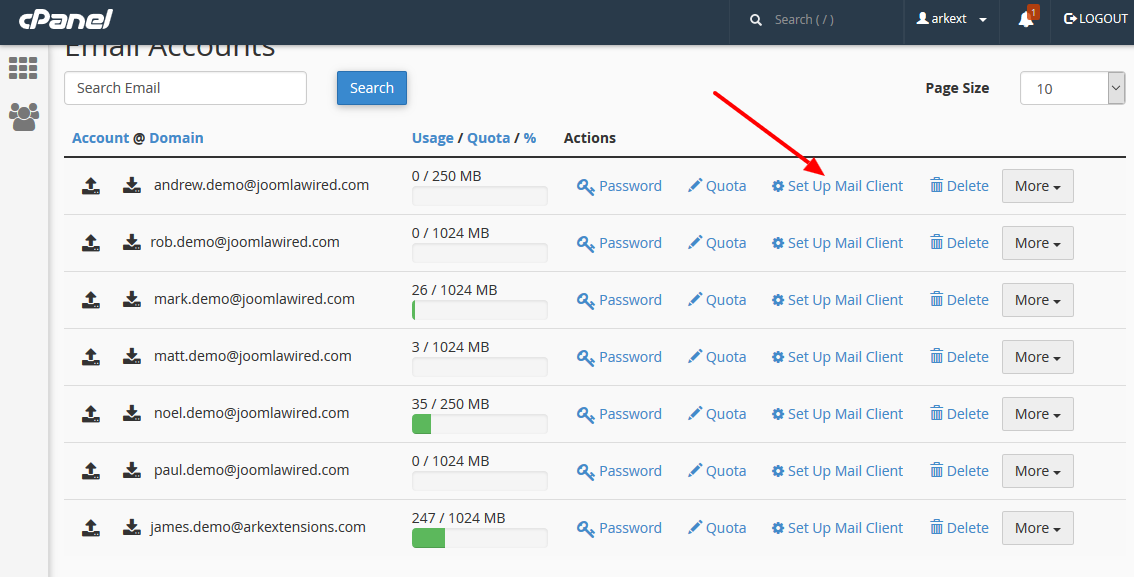Click download icon for rob.demo account
Viewport: 1134px width, 577px height.
pos(131,242)
